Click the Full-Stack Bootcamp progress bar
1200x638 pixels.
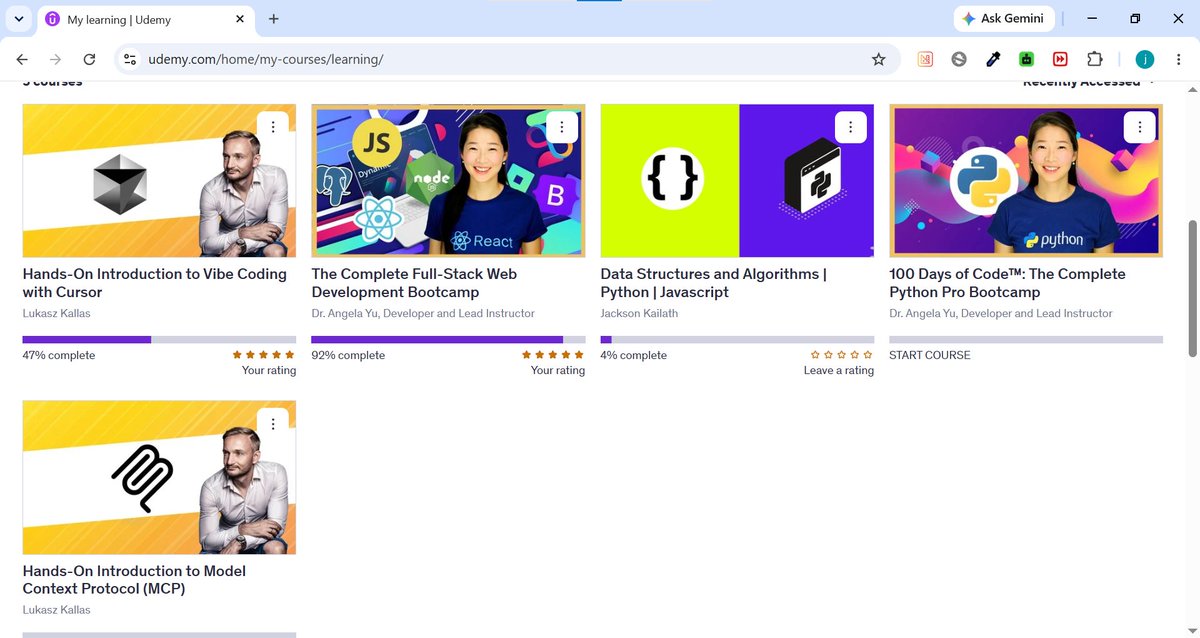(448, 340)
